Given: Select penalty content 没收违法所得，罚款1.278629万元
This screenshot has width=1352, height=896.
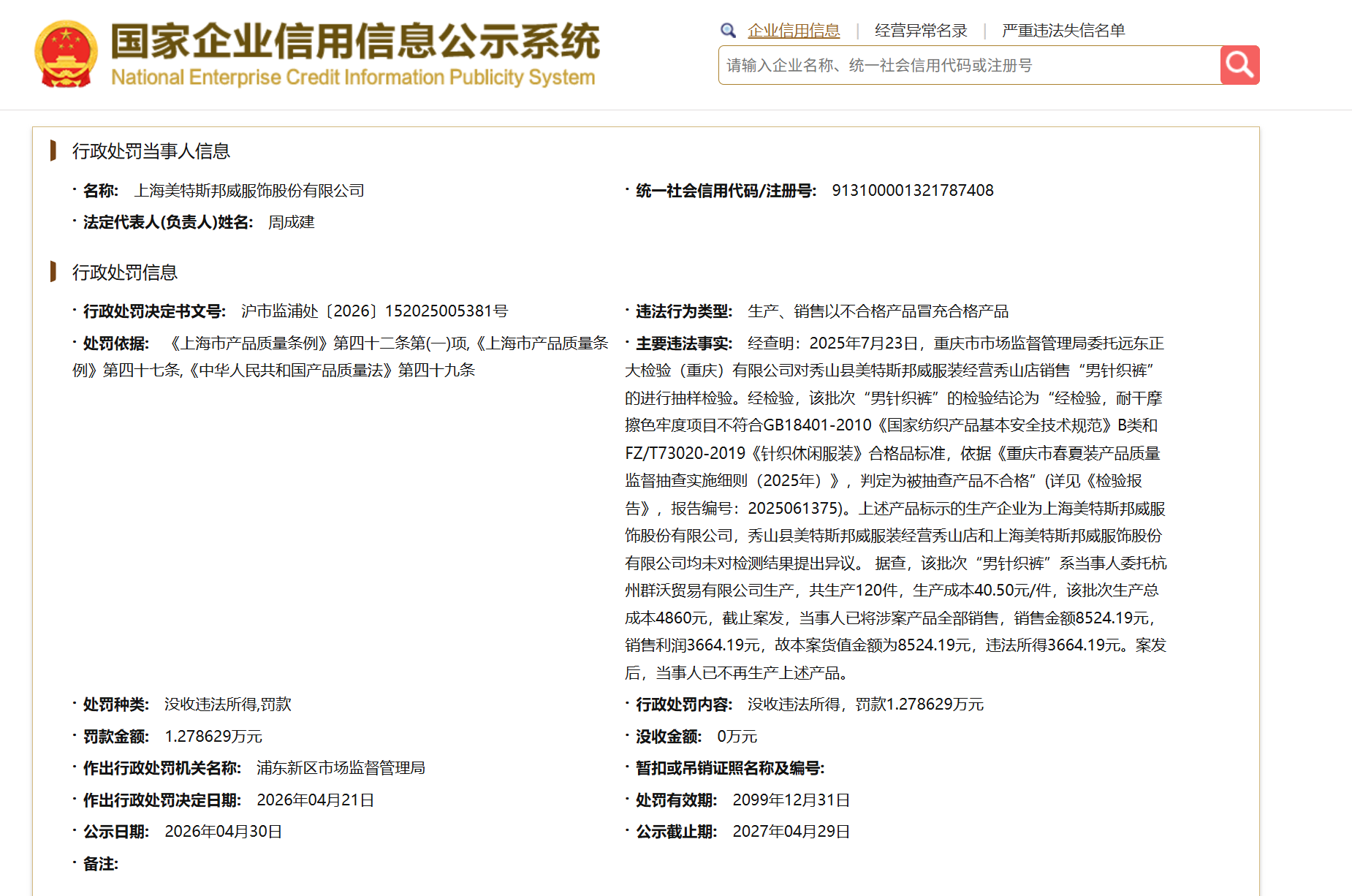Looking at the screenshot, I should click(865, 705).
